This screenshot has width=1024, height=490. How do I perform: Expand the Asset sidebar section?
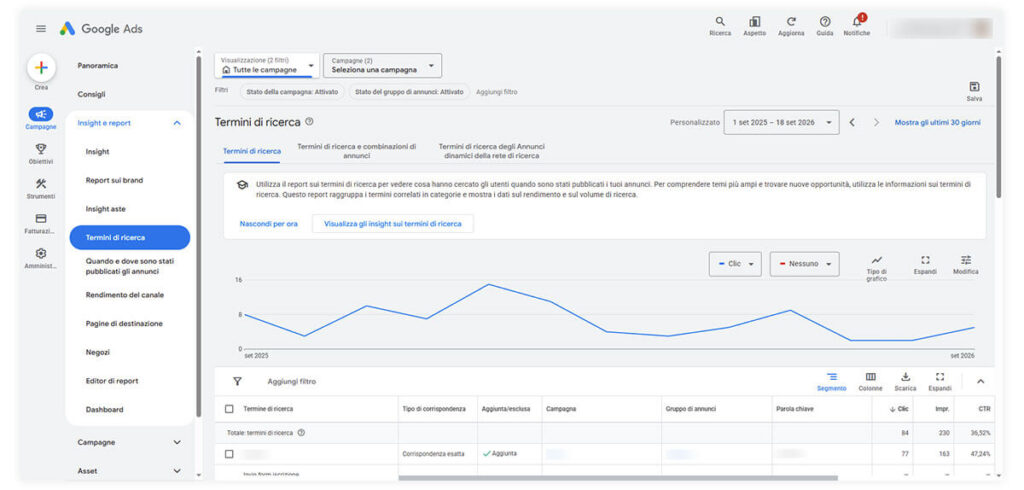pos(177,470)
